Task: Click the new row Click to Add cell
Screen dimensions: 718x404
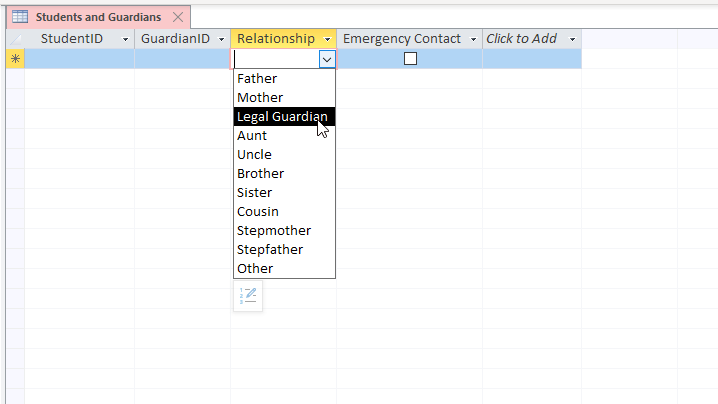Action: point(532,59)
